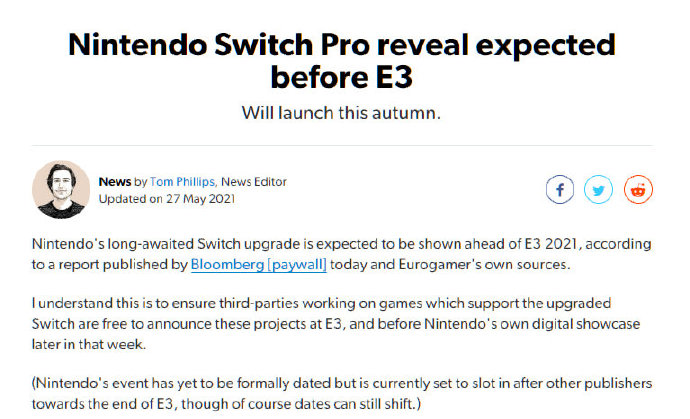
Task: Click "before E3" in the headline
Action: pos(342,77)
